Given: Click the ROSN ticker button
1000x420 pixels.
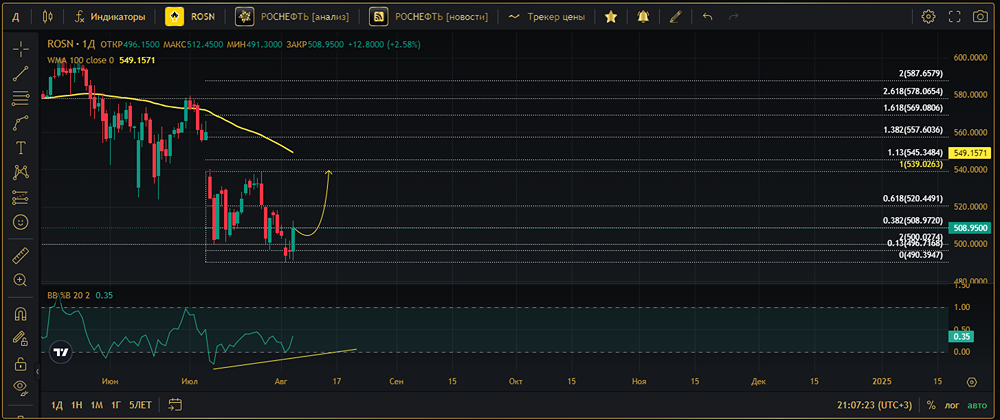Looking at the screenshot, I should (191, 17).
